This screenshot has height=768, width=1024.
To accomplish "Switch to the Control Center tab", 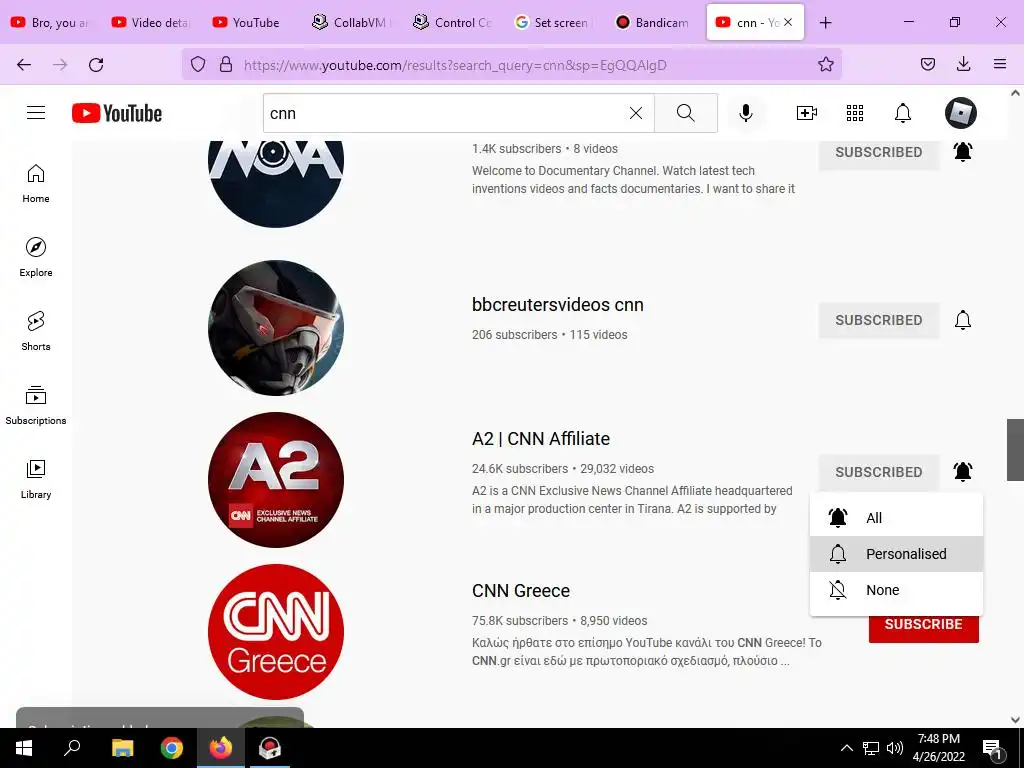I will pyautogui.click(x=453, y=22).
